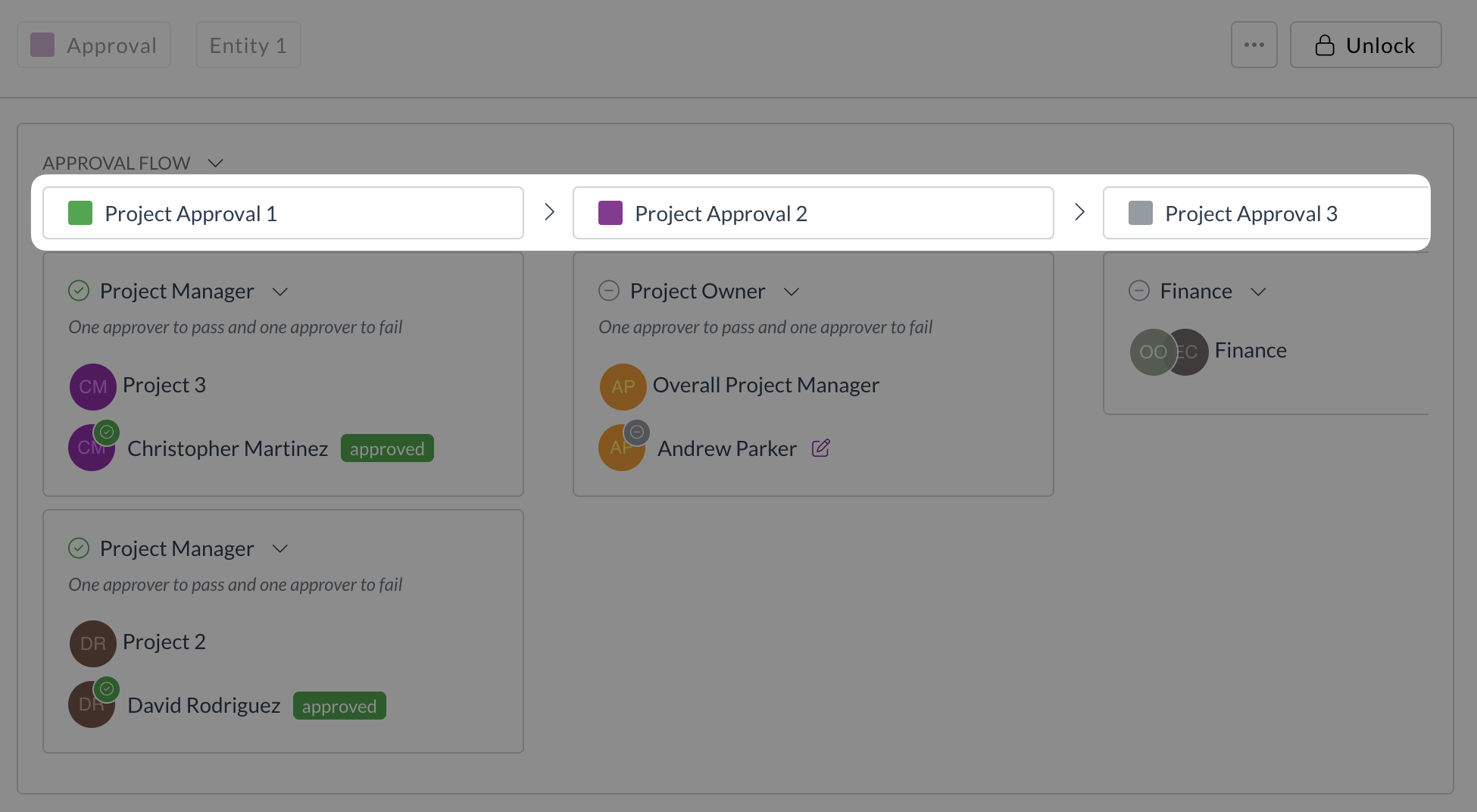Click David Rodriguez's avatar
This screenshot has height=812, width=1477.
pyautogui.click(x=92, y=704)
